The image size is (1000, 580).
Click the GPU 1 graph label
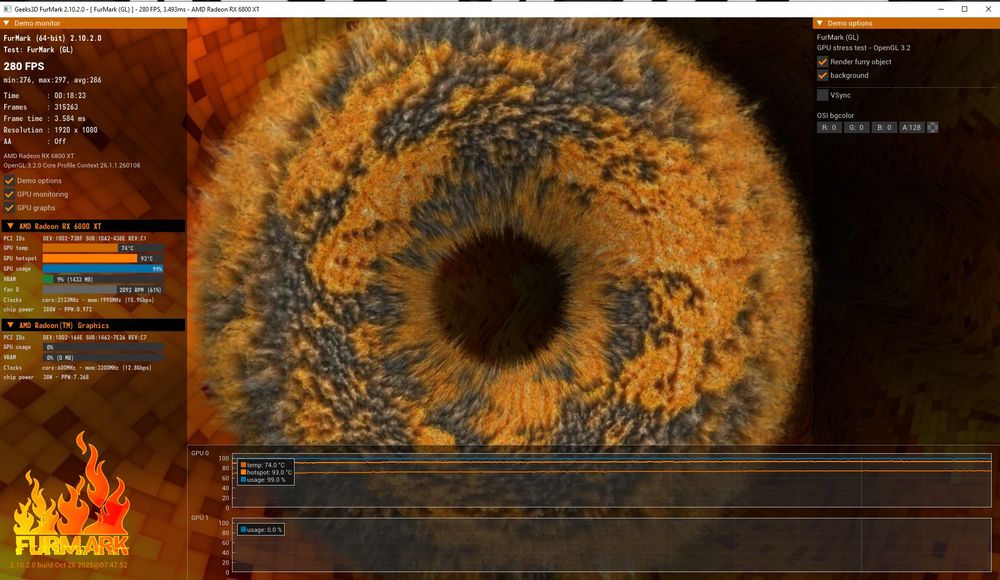(200, 517)
